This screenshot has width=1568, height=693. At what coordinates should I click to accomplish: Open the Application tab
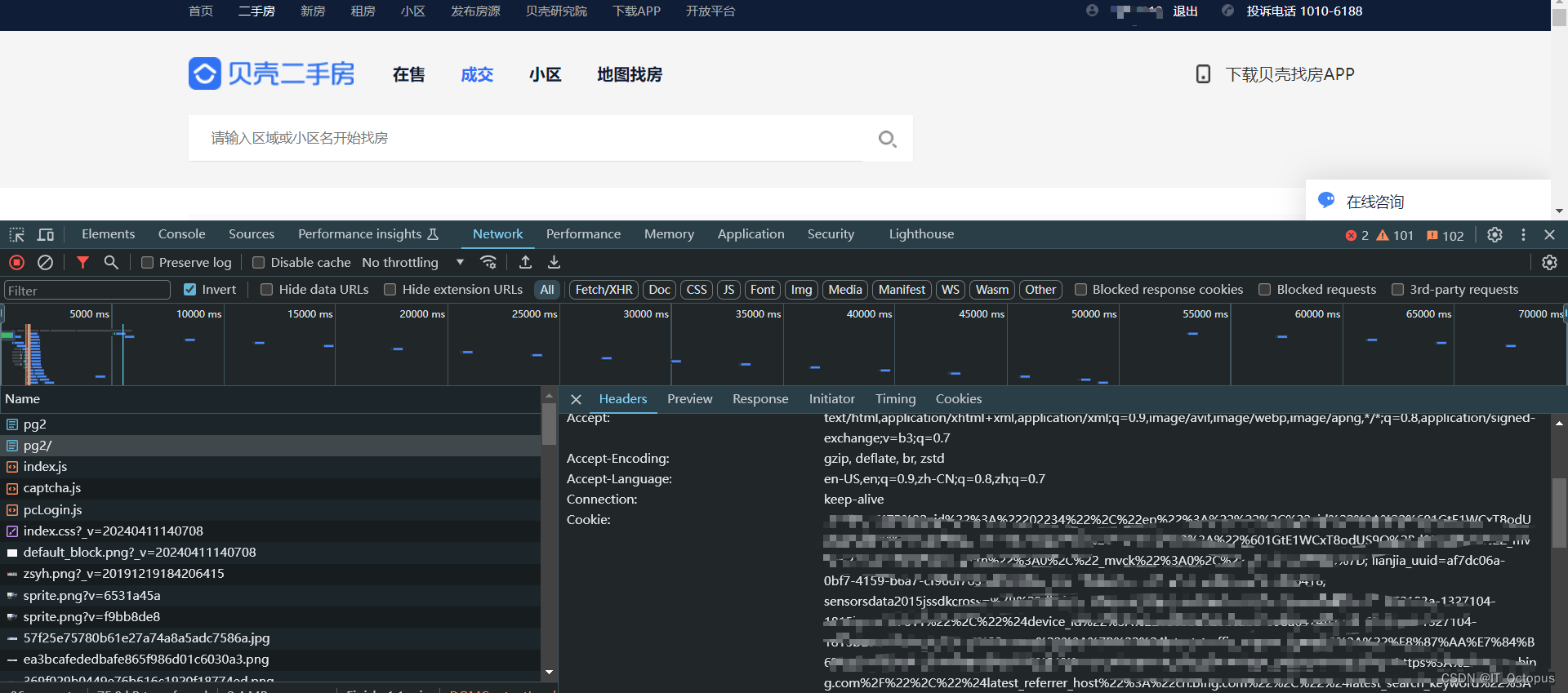point(751,234)
